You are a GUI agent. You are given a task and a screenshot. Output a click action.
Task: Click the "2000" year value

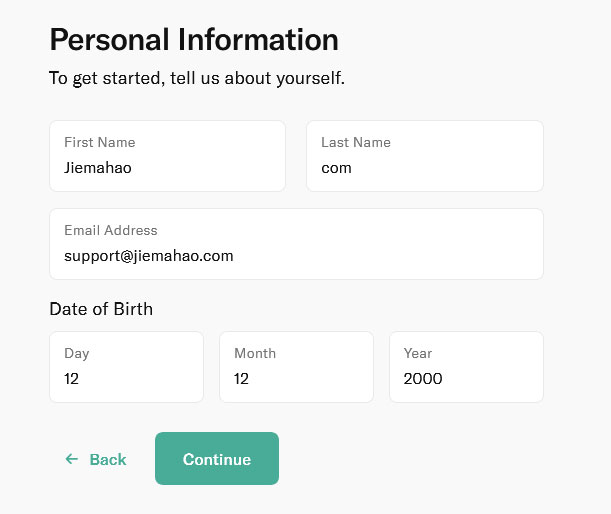pos(423,379)
